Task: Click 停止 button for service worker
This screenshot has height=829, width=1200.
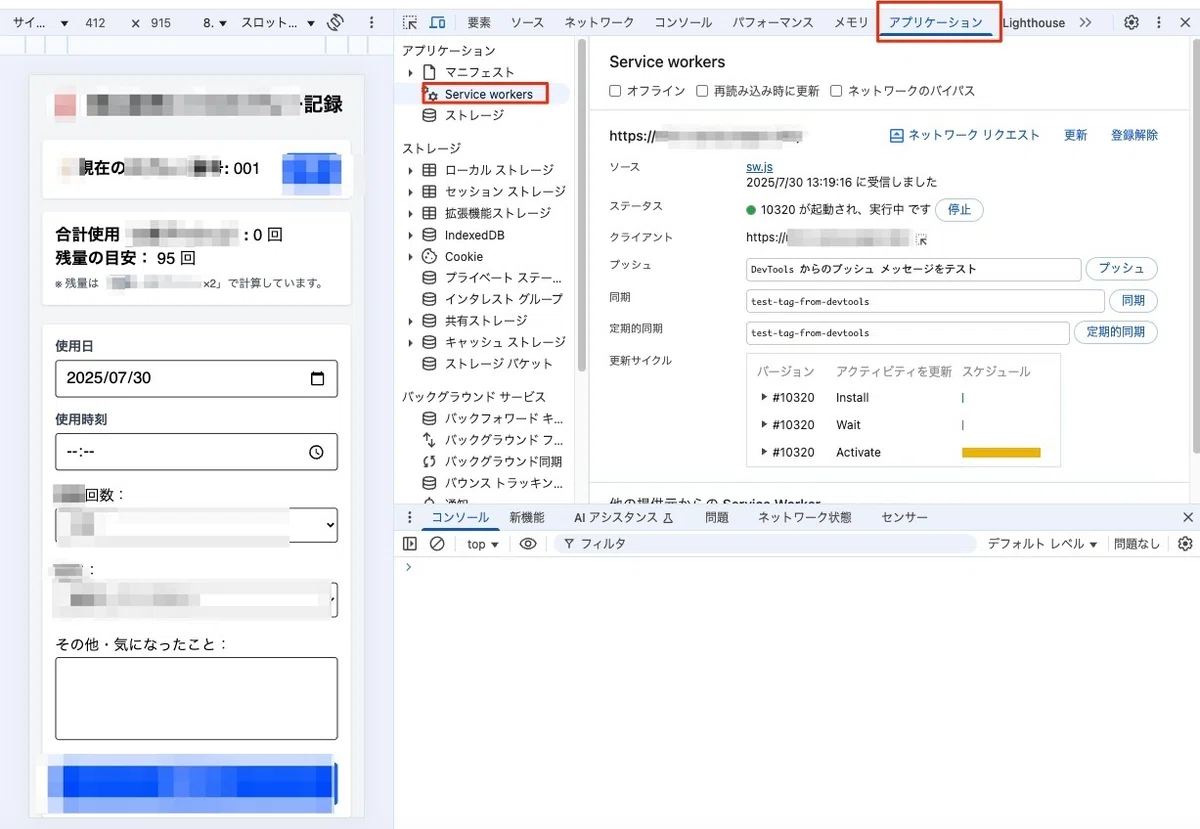Action: point(959,210)
